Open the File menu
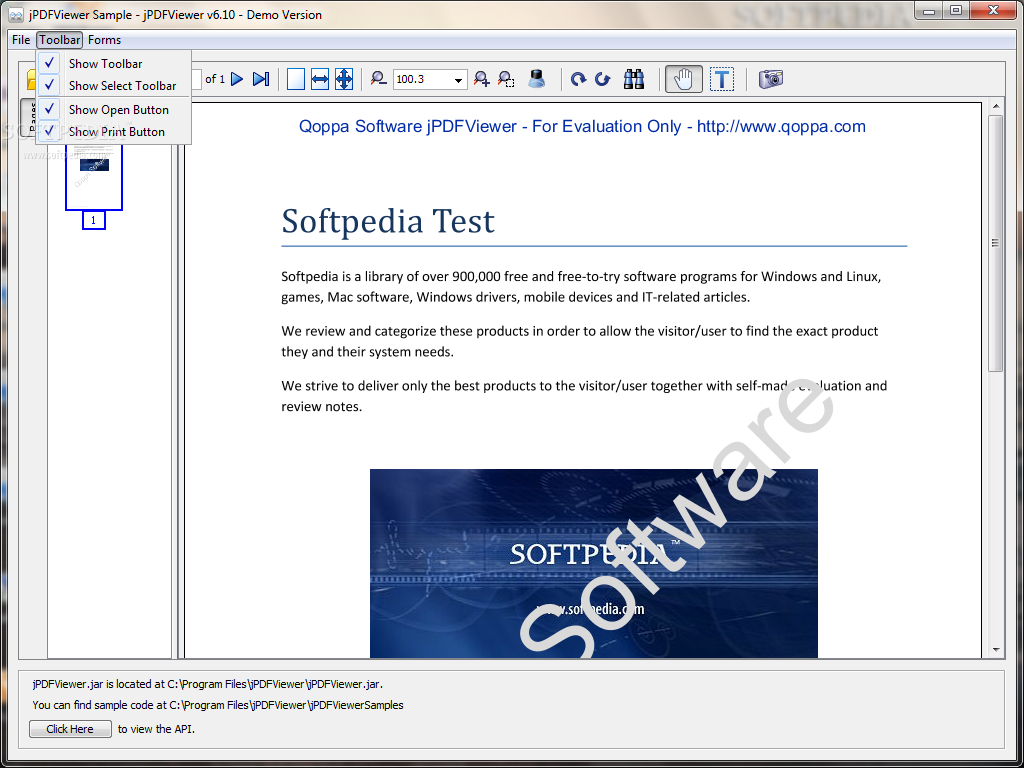 21,40
